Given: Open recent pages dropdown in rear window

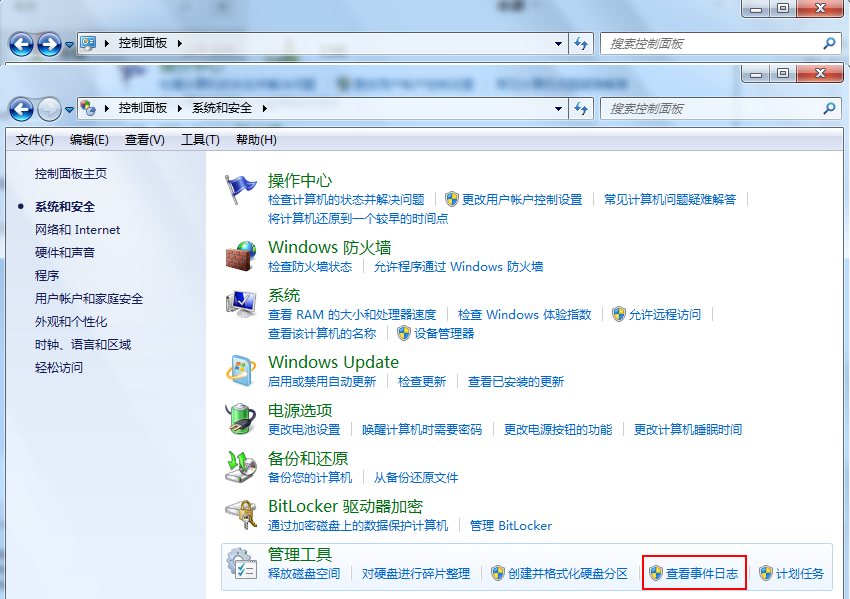Looking at the screenshot, I should tap(69, 44).
